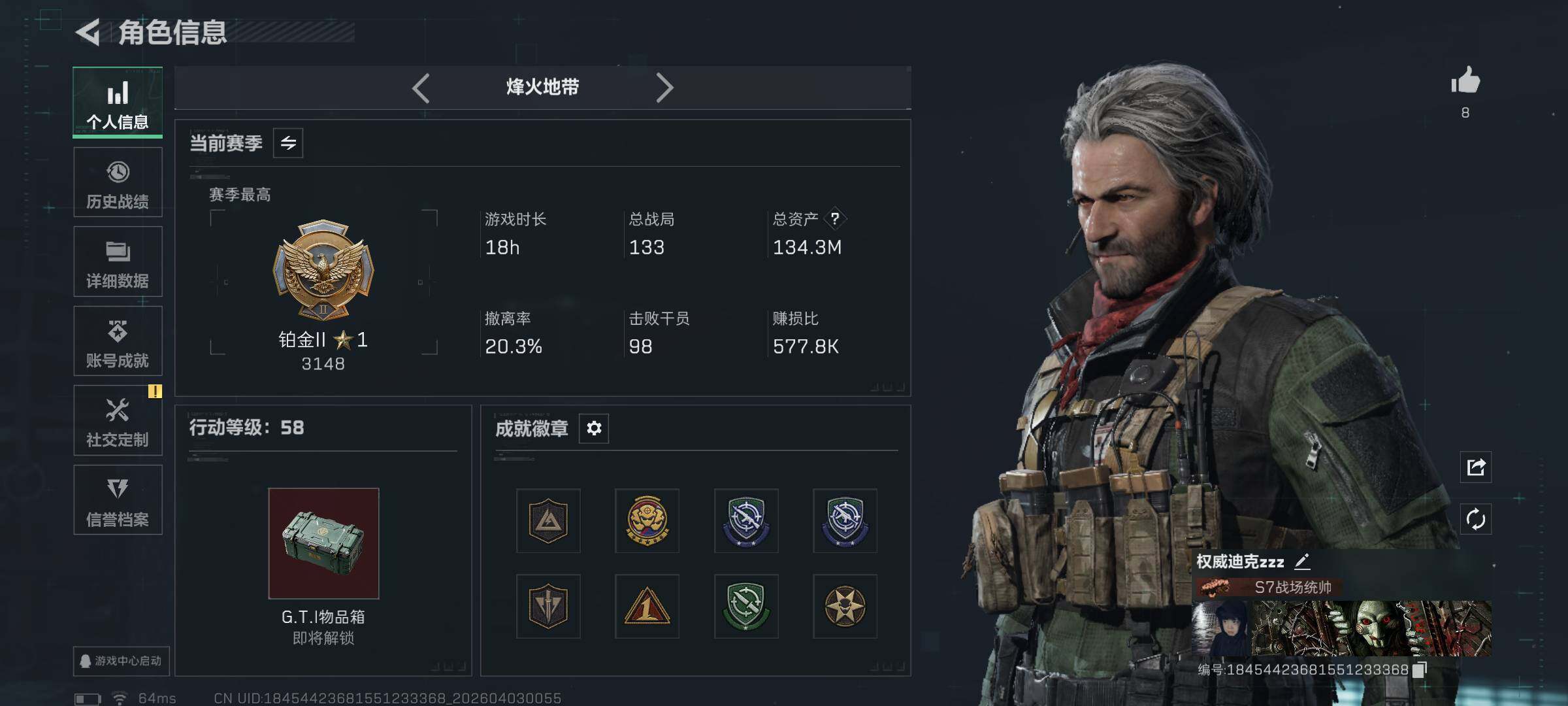Open the share icon beside the character

click(x=1476, y=467)
